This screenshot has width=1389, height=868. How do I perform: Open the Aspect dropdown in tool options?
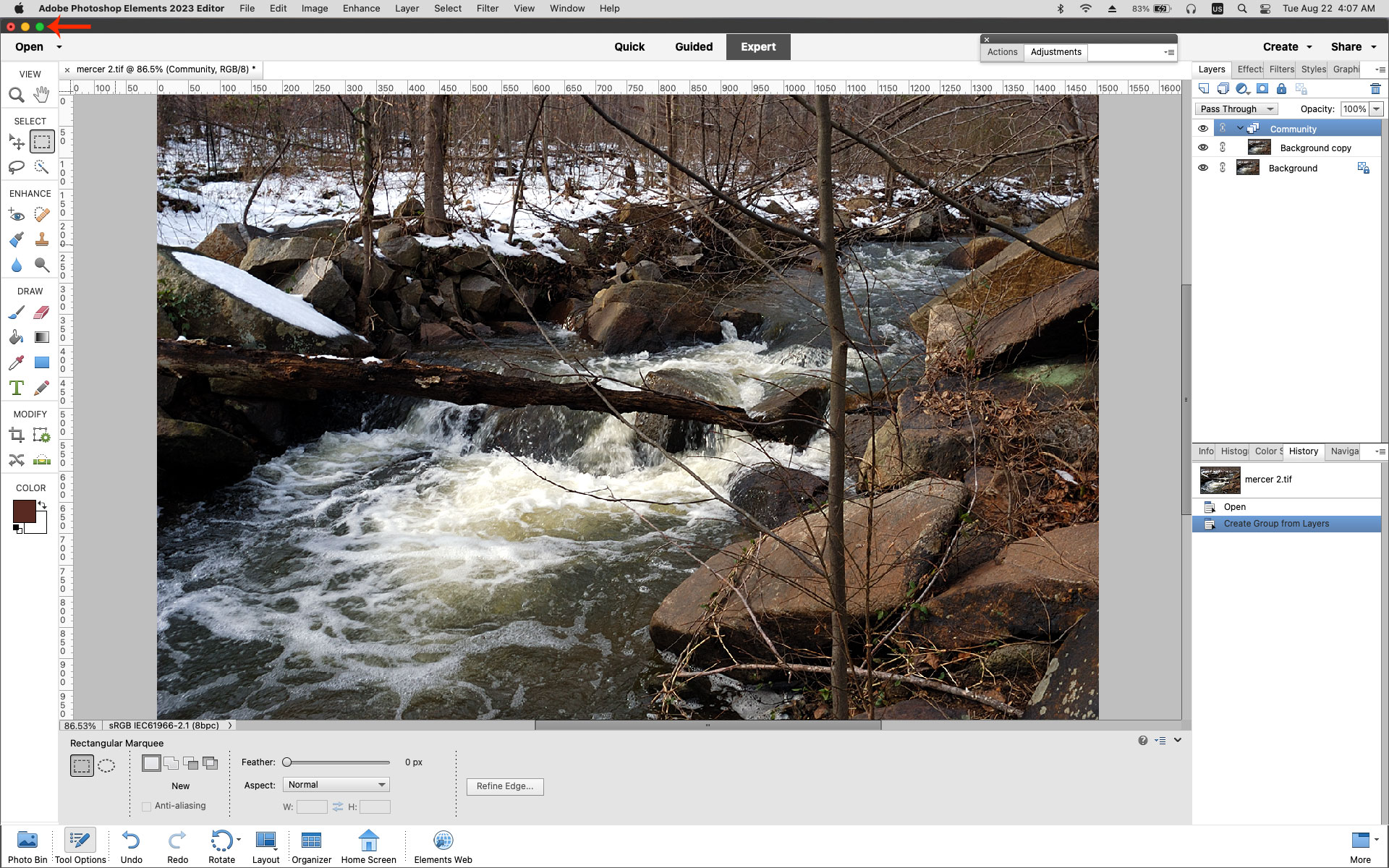[336, 784]
